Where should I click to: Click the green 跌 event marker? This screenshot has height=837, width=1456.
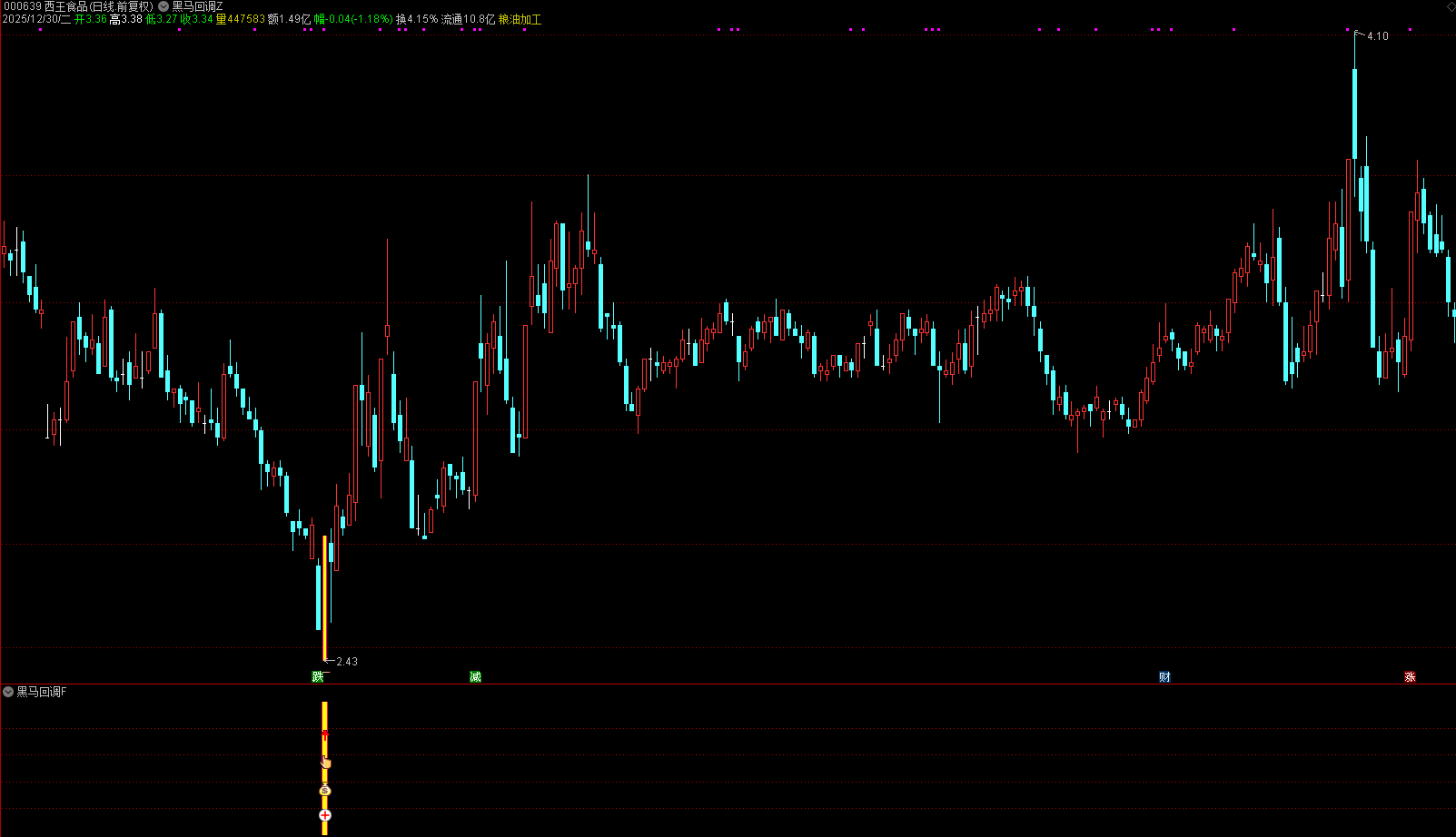pos(318,676)
